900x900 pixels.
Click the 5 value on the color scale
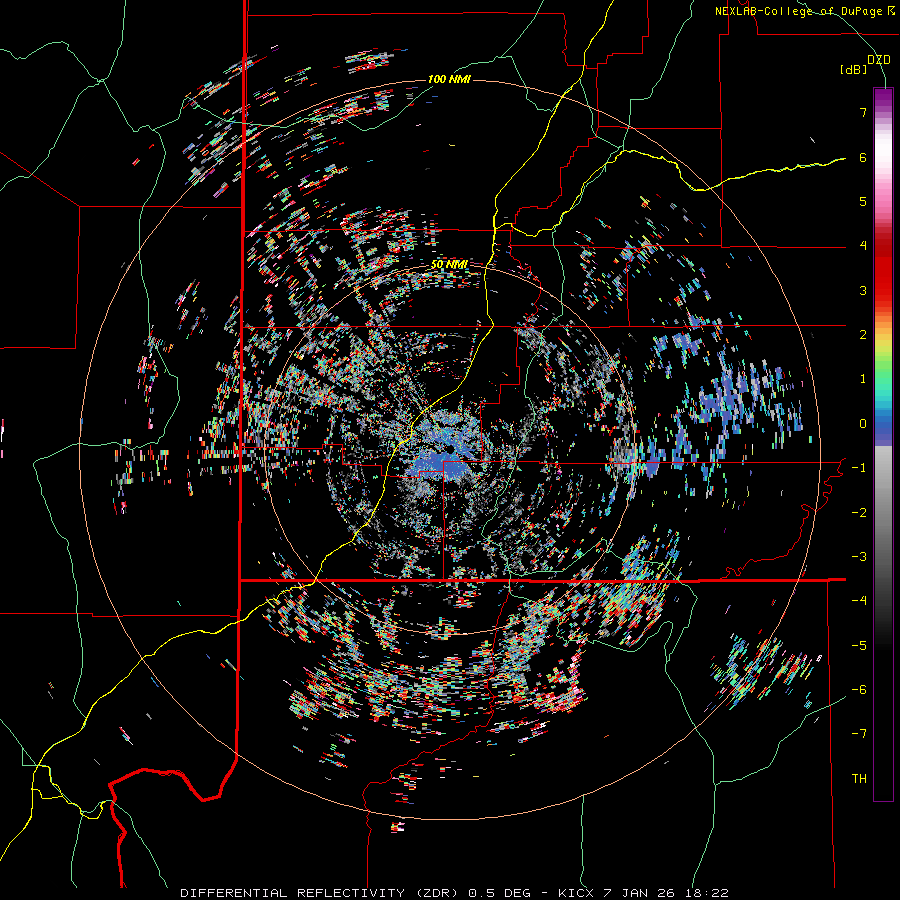tap(863, 201)
